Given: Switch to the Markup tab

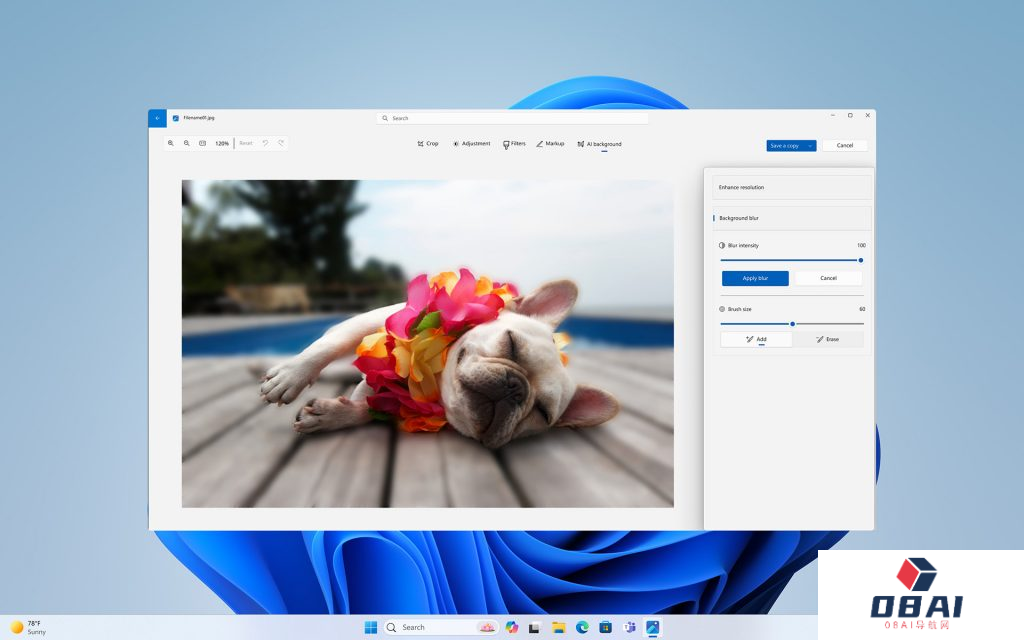Looking at the screenshot, I should (550, 144).
